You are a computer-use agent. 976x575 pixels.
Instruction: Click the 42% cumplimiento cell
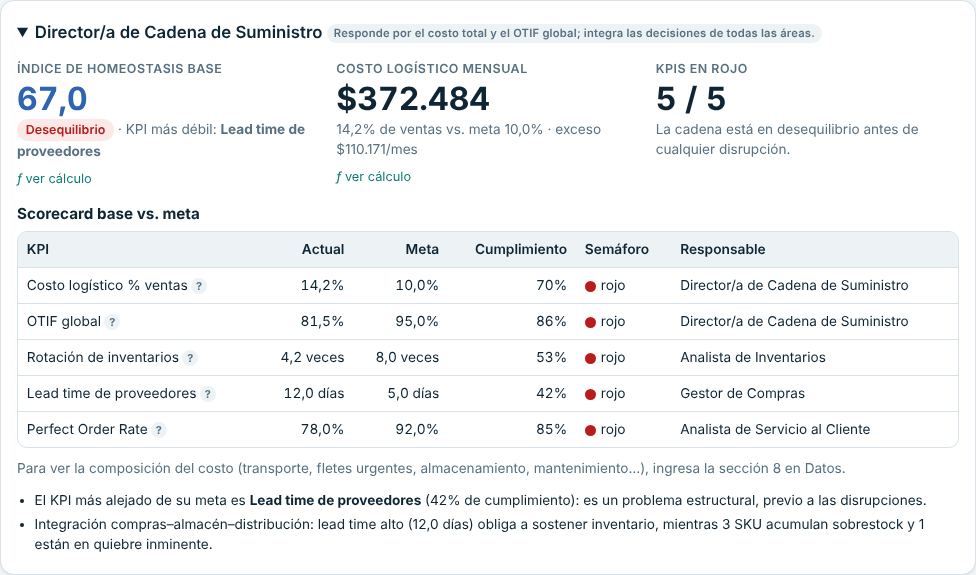pos(551,393)
